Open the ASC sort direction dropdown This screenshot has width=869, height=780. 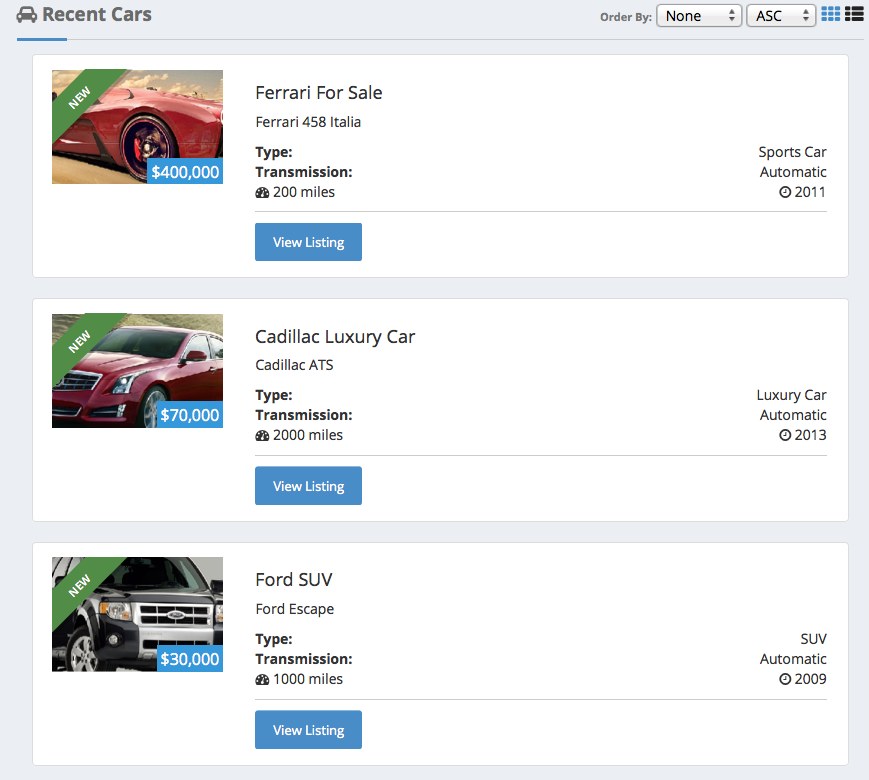781,16
